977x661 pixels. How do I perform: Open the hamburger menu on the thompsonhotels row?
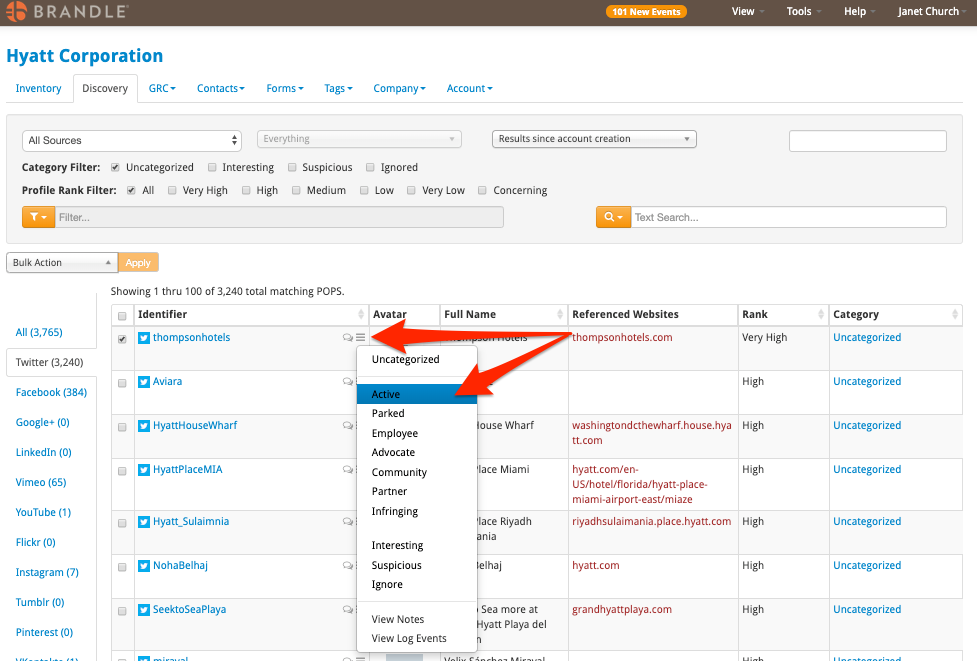point(359,337)
